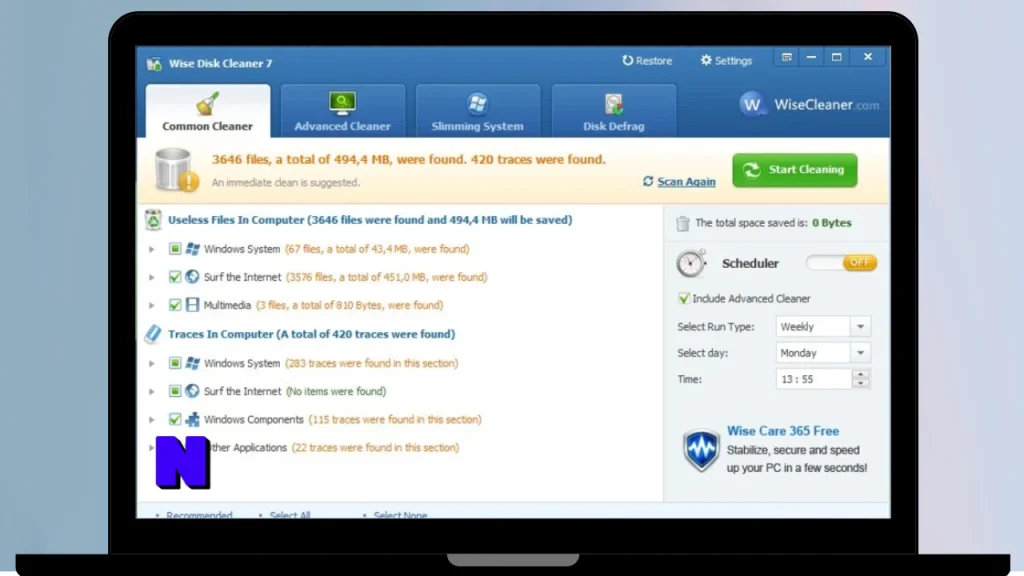Click the compact mode window icon
This screenshot has width=1024, height=576.
tap(786, 57)
